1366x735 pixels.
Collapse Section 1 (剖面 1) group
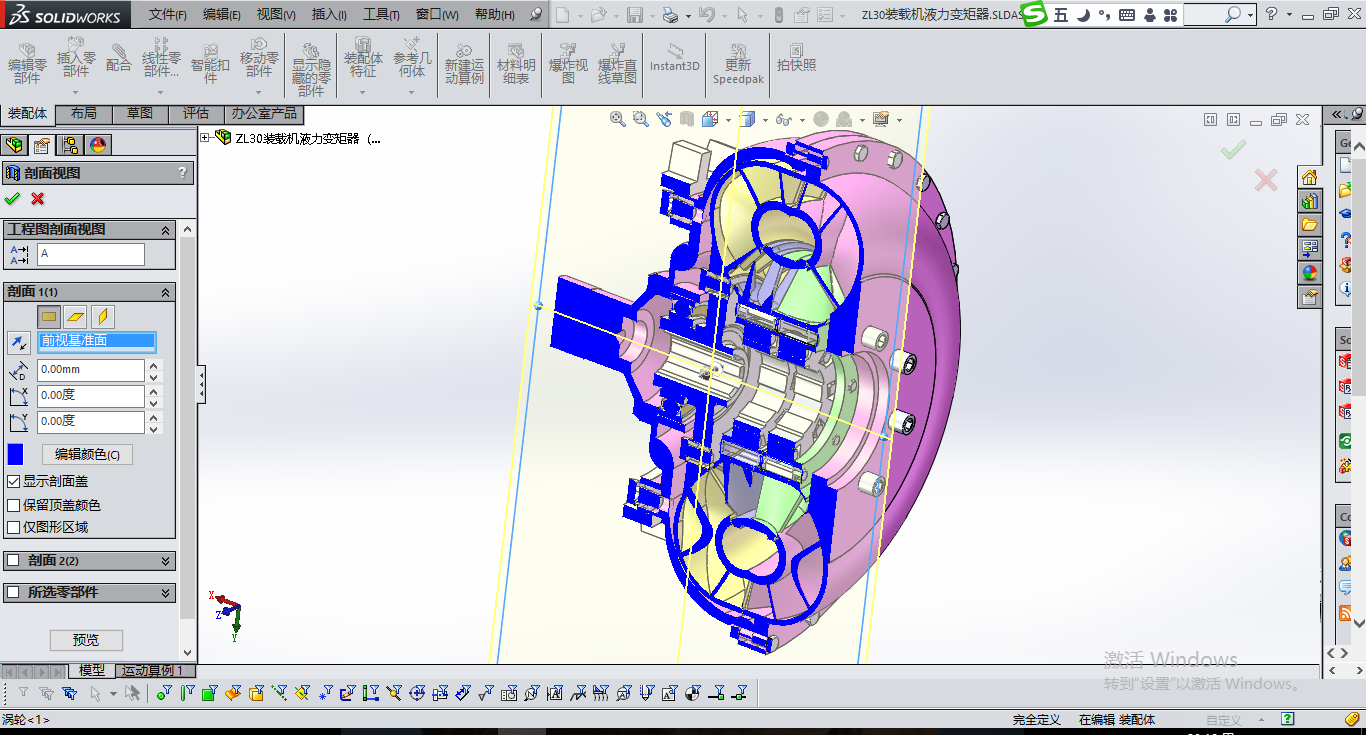(x=166, y=292)
